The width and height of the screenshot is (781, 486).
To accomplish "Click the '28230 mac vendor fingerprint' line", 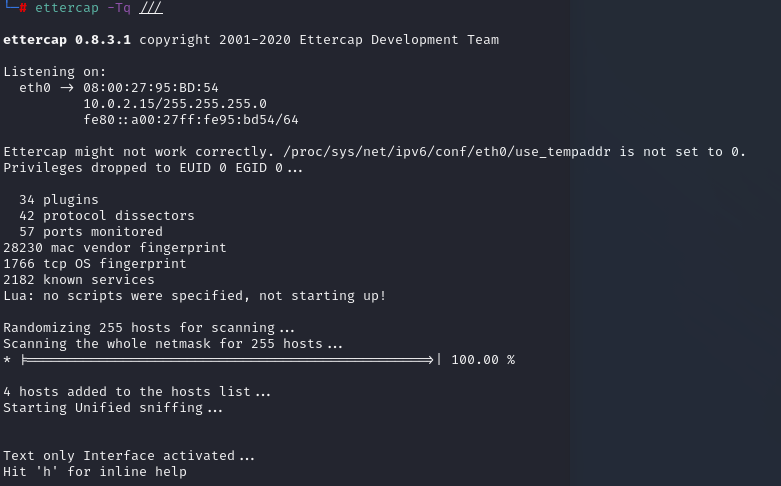I will [115, 247].
